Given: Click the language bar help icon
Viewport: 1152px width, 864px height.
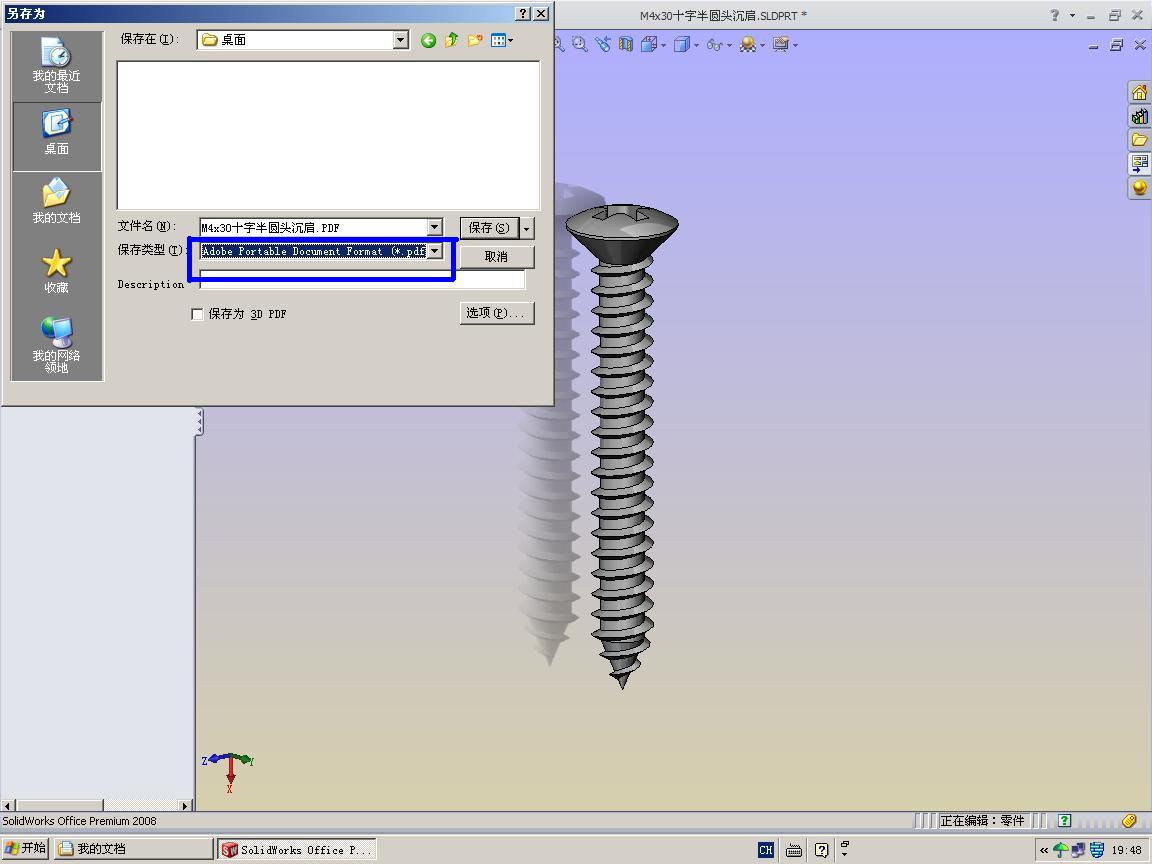Looking at the screenshot, I should tap(821, 850).
